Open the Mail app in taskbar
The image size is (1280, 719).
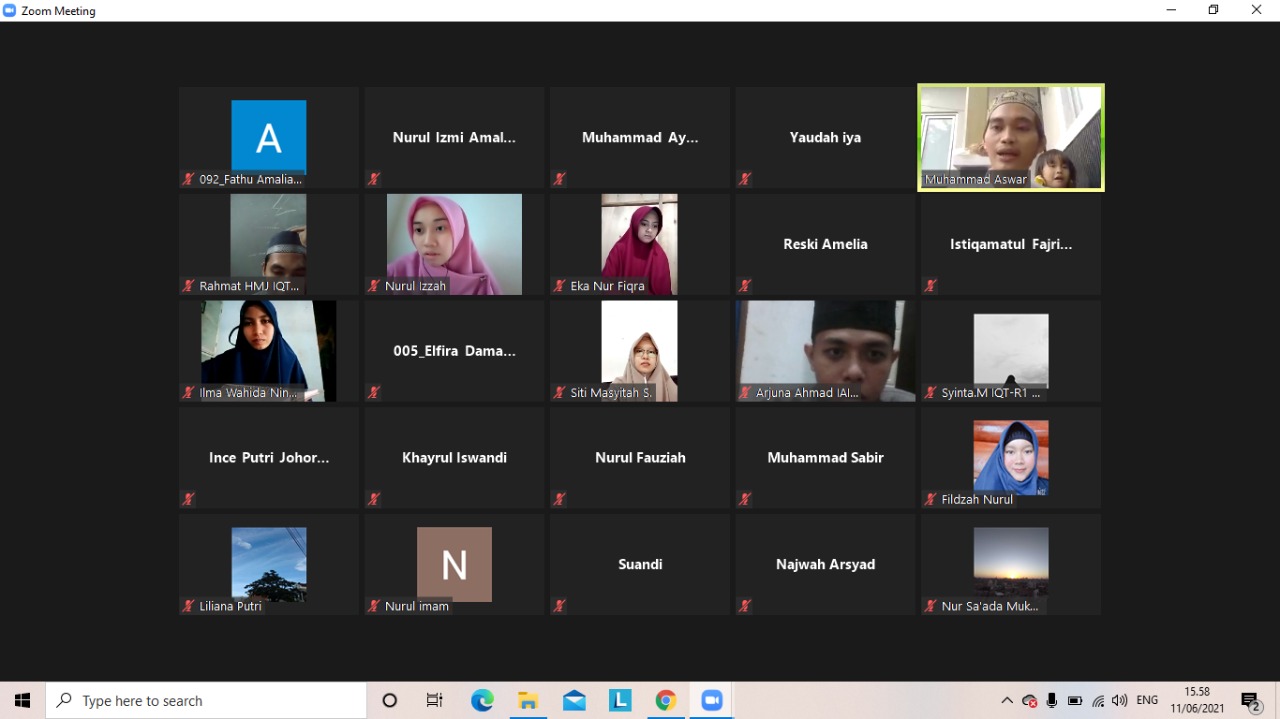coord(574,701)
